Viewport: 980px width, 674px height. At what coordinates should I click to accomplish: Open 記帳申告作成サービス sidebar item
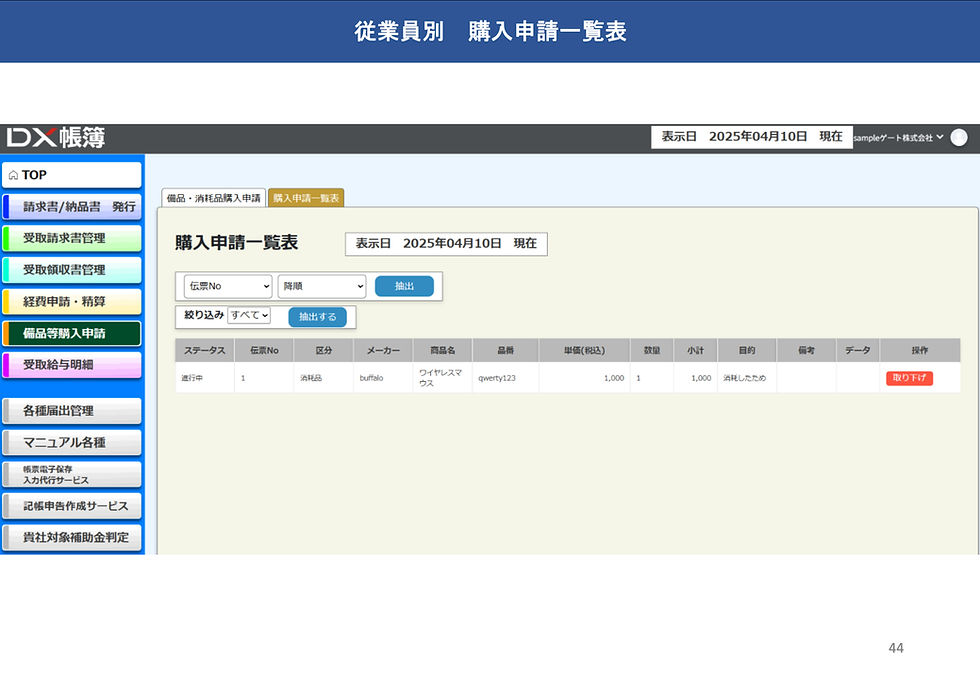tap(72, 506)
